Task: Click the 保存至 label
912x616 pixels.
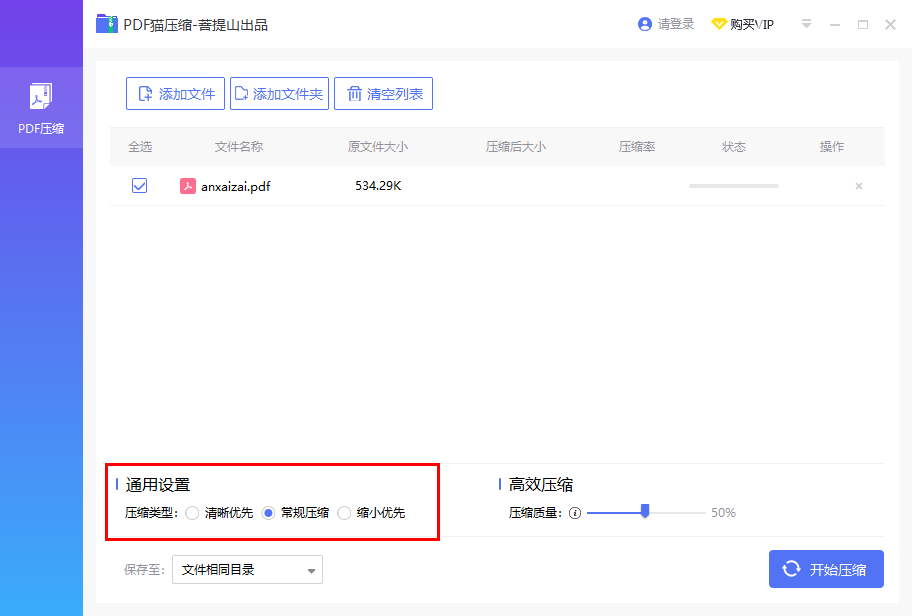Action: [x=144, y=569]
